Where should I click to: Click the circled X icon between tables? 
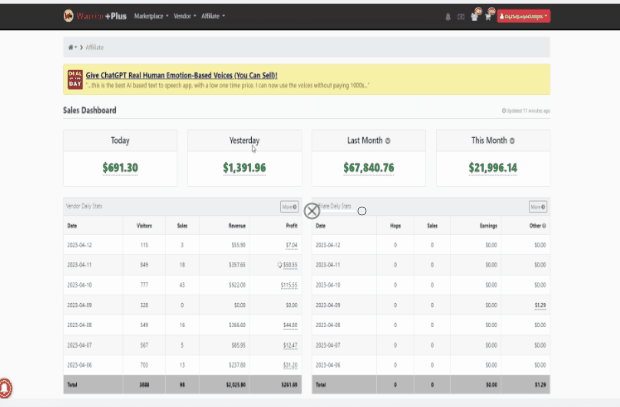(312, 210)
